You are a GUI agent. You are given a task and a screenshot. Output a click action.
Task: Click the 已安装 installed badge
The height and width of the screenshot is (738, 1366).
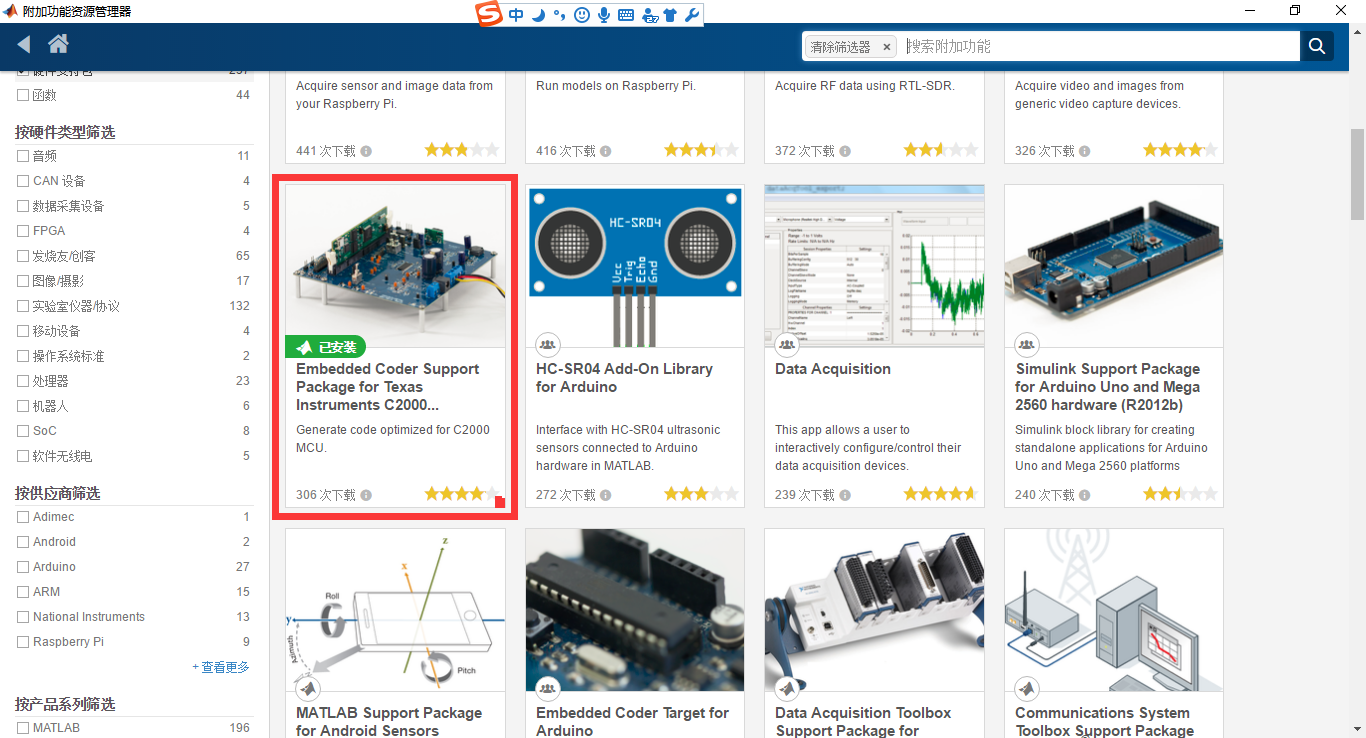(326, 347)
